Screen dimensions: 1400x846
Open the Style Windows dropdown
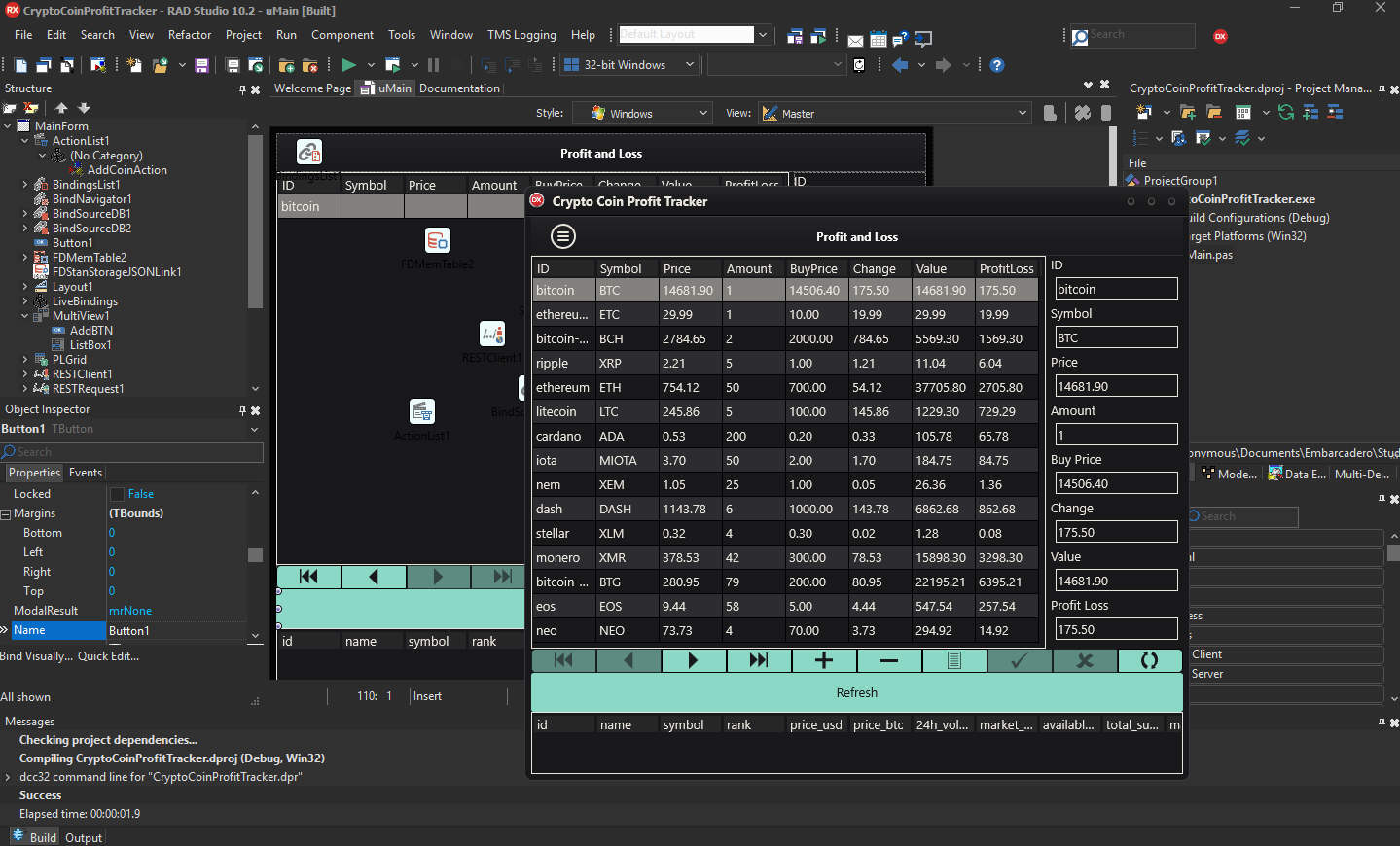point(703,114)
